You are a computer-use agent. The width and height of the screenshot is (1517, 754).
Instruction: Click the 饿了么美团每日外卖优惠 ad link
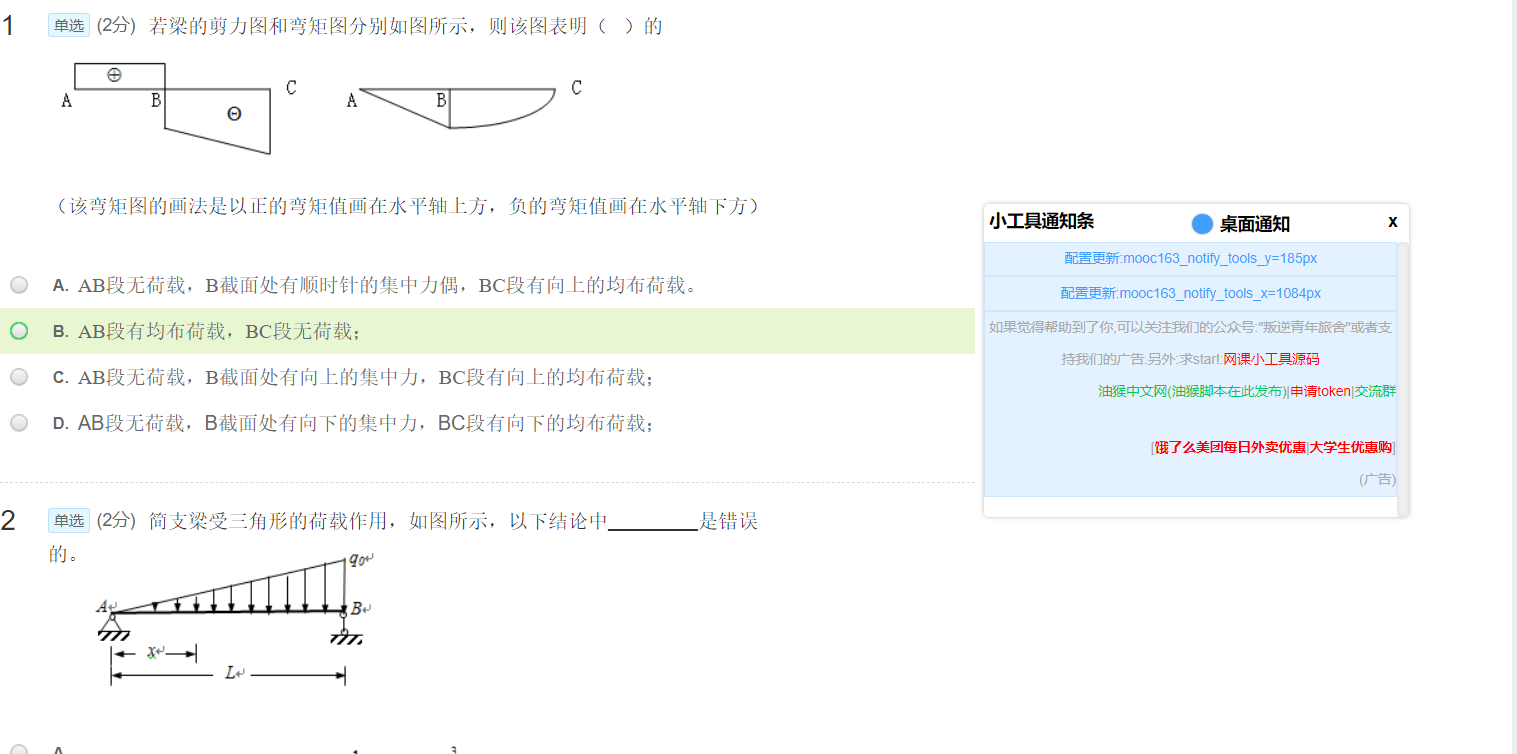pyautogui.click(x=1230, y=447)
